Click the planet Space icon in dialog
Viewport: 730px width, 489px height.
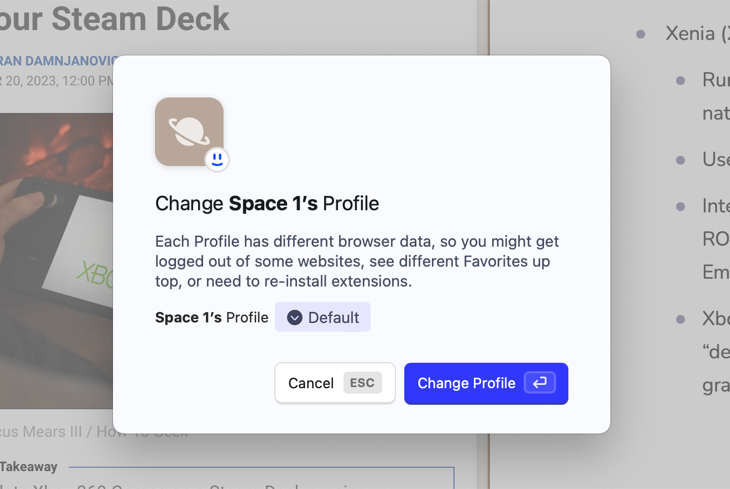[x=189, y=131]
